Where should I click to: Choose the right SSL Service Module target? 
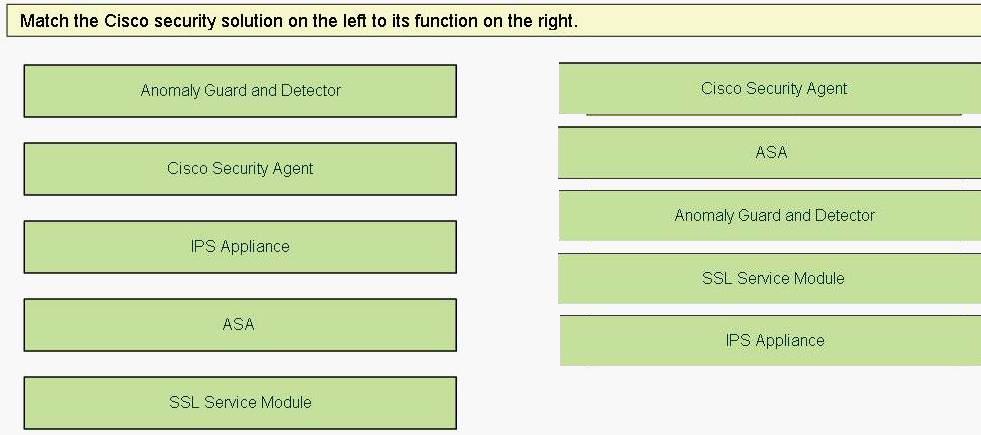(770, 279)
